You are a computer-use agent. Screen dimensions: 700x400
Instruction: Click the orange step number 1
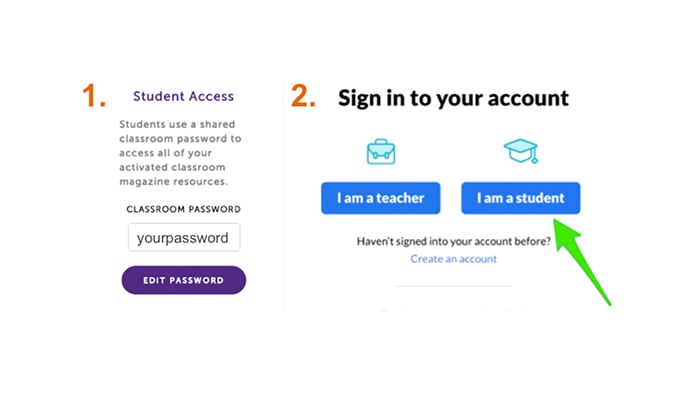[x=94, y=97]
